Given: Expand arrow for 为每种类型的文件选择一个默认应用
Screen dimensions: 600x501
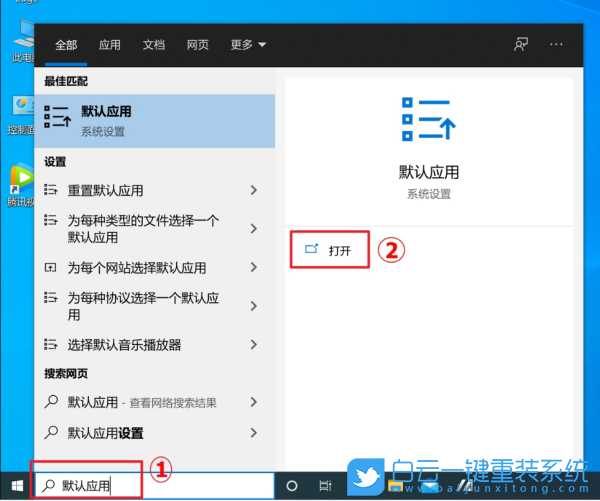Looking at the screenshot, I should 253,228.
